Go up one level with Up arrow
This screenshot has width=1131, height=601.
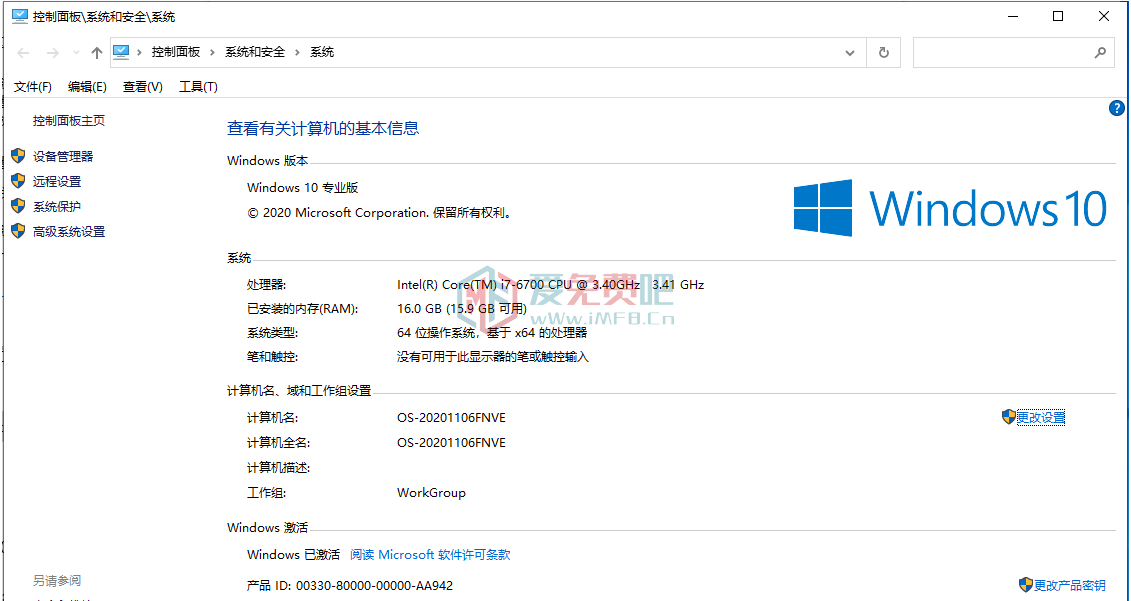97,53
